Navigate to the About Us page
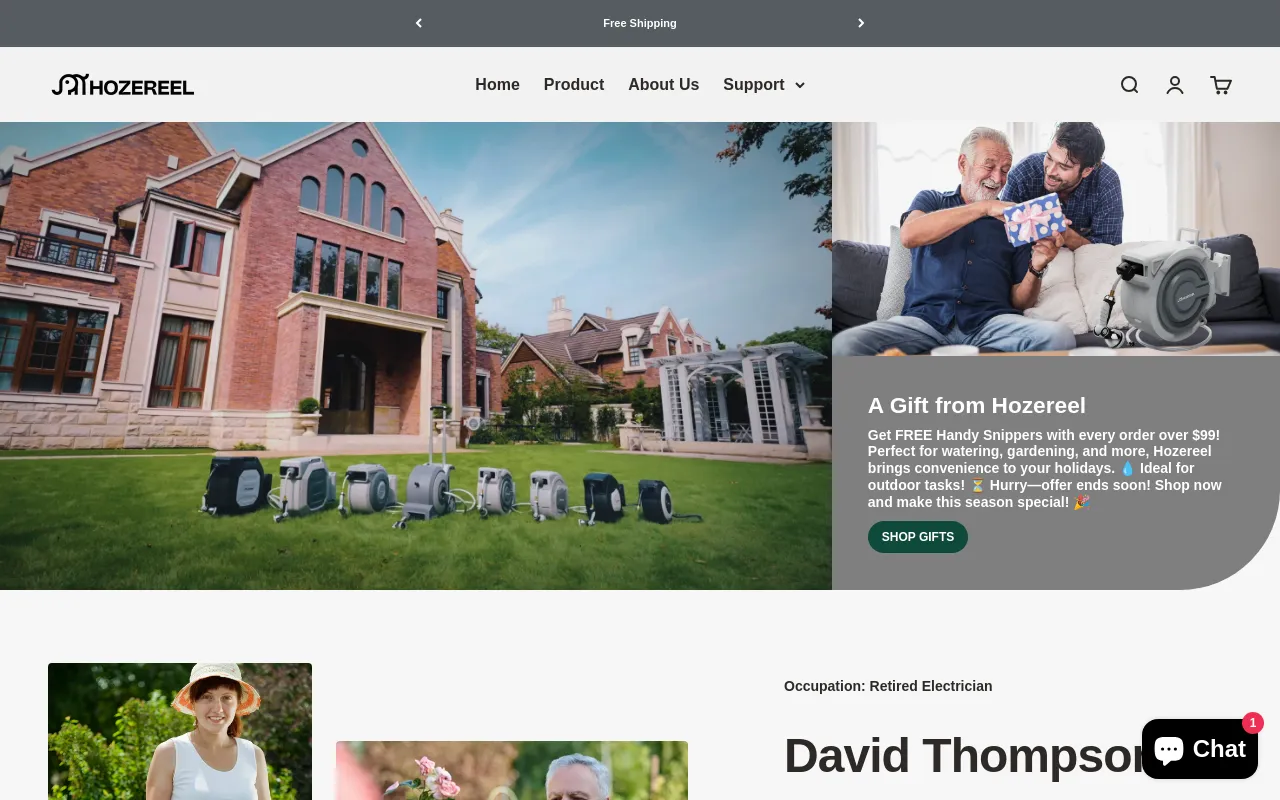The height and width of the screenshot is (800, 1280). coord(663,85)
